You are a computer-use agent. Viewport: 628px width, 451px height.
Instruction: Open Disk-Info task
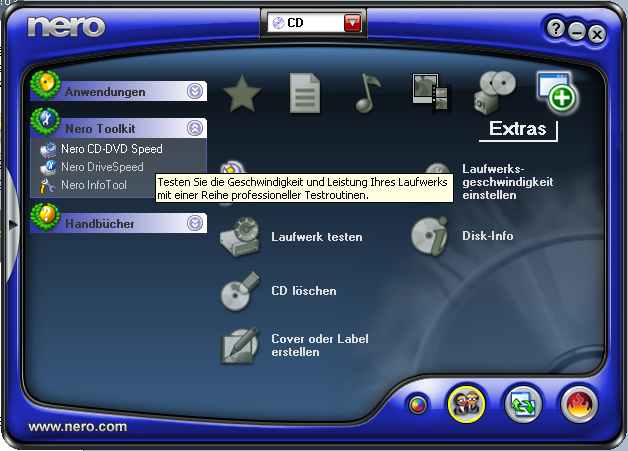[487, 236]
